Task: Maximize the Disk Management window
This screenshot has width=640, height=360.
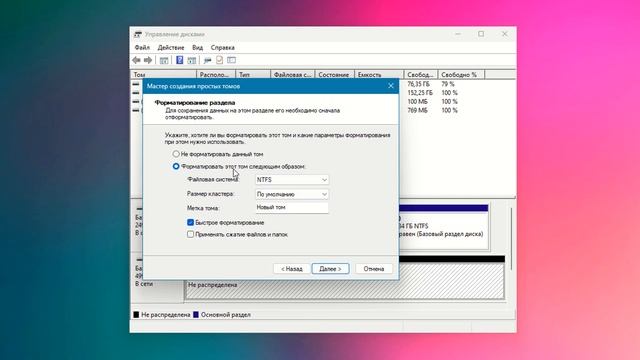Action: tap(481, 34)
